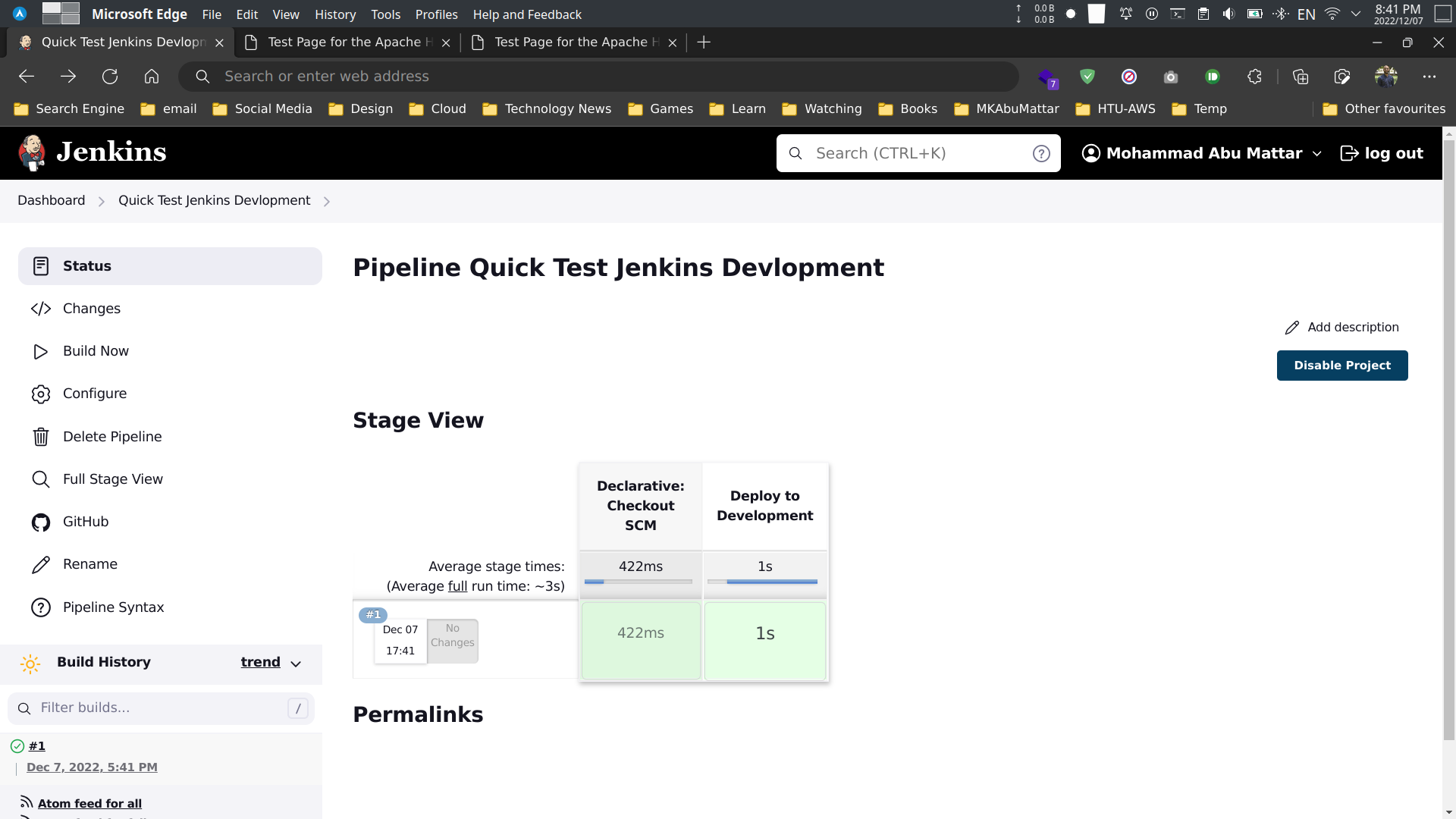Image resolution: width=1456 pixels, height=819 pixels.
Task: Open Pipeline Syntax help icon
Action: coord(40,607)
